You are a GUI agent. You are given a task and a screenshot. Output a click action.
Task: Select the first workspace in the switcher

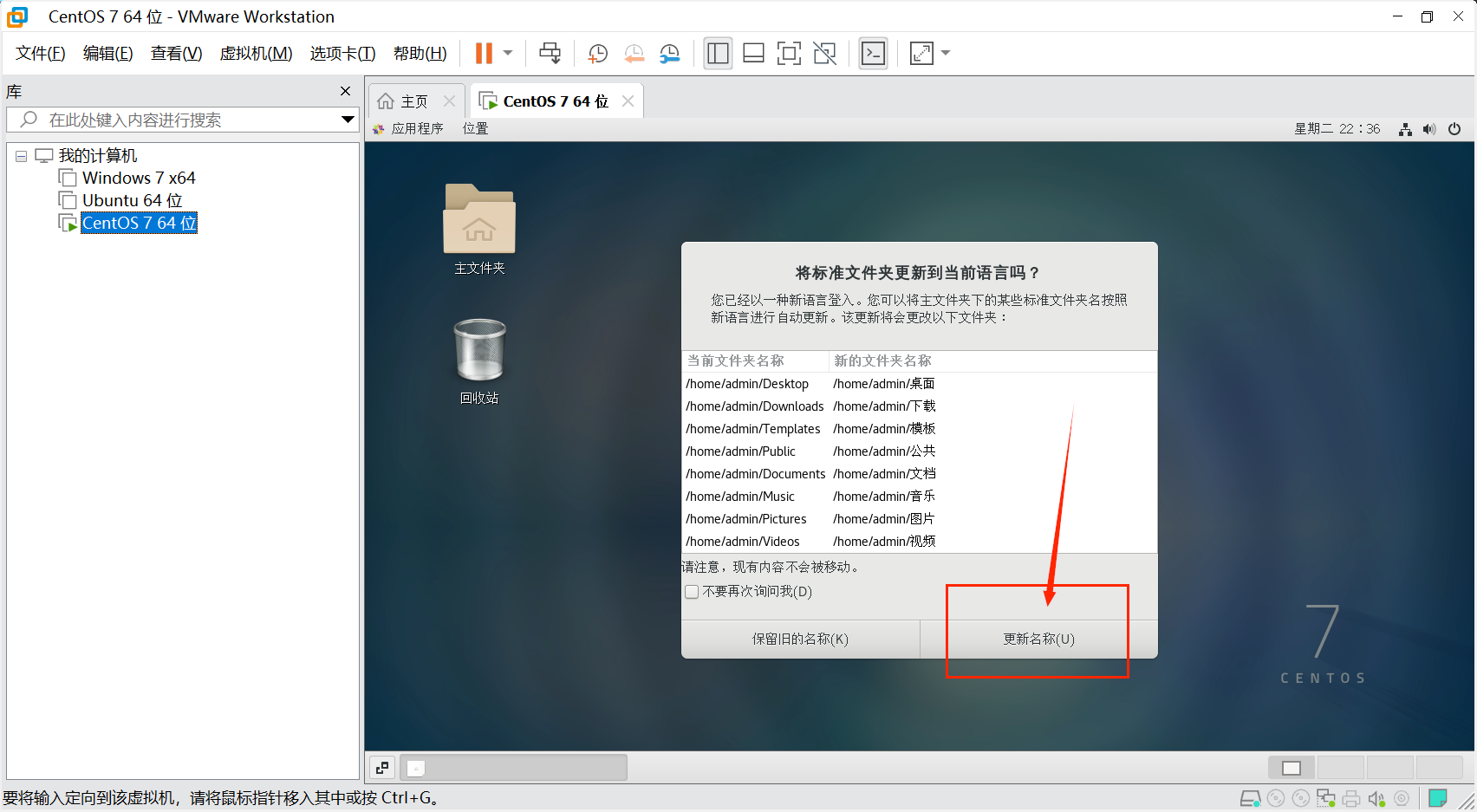1292,768
